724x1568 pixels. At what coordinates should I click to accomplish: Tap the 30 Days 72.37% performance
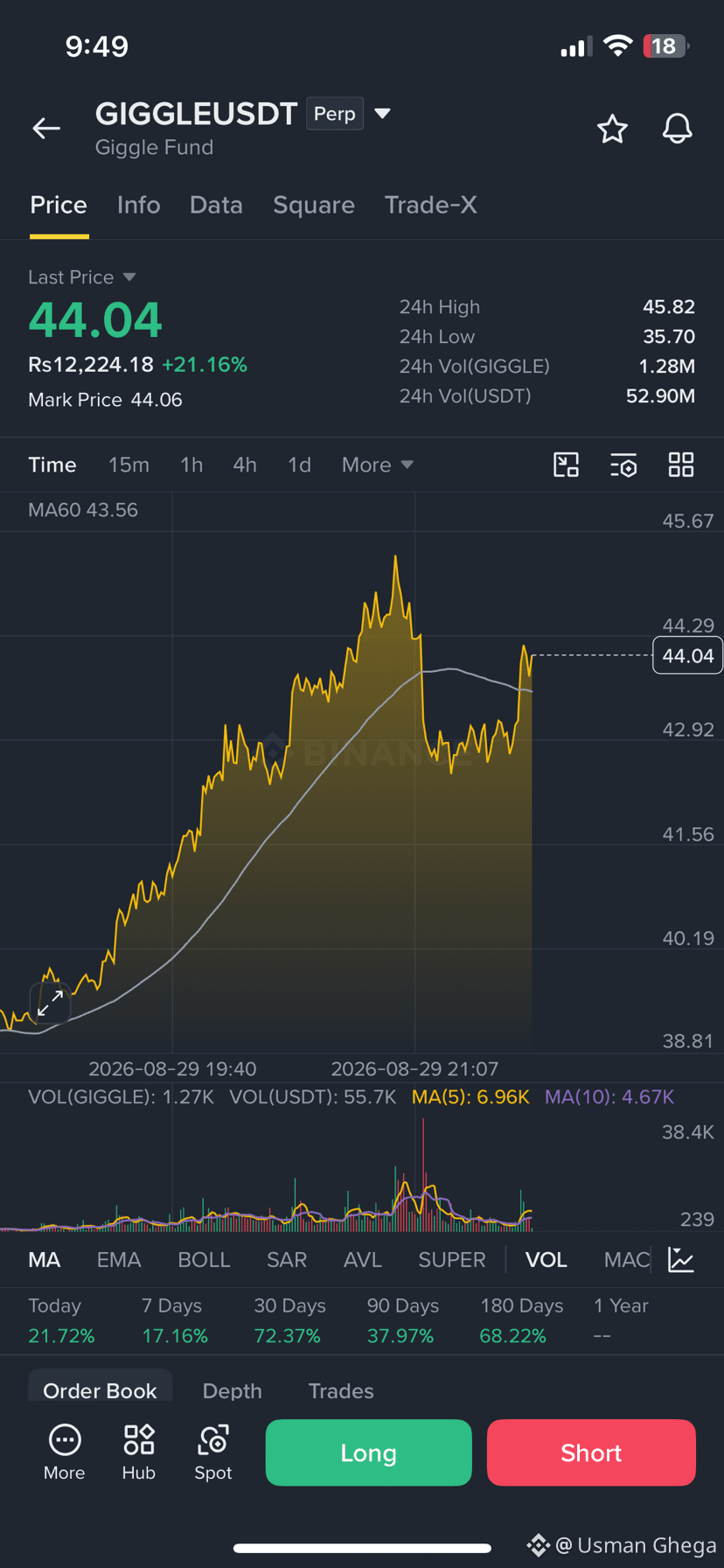point(289,1320)
